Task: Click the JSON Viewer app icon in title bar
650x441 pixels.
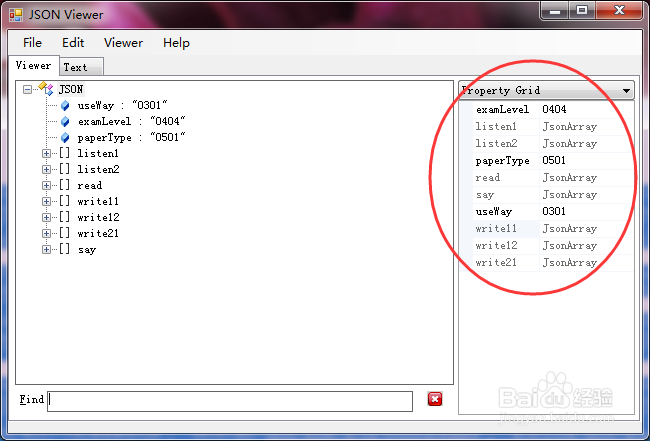Action: (16, 15)
